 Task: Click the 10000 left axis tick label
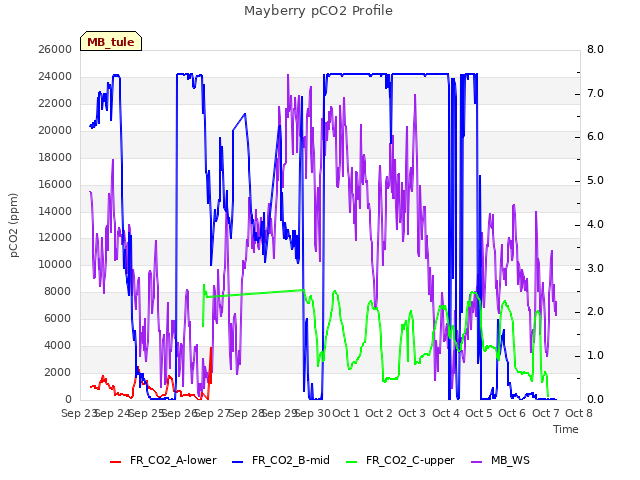click(x=55, y=264)
